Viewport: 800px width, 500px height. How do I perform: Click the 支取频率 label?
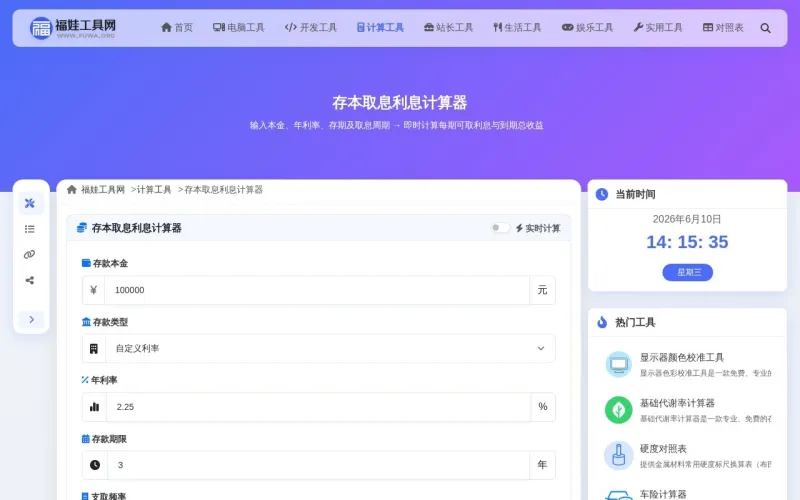[x=109, y=496]
